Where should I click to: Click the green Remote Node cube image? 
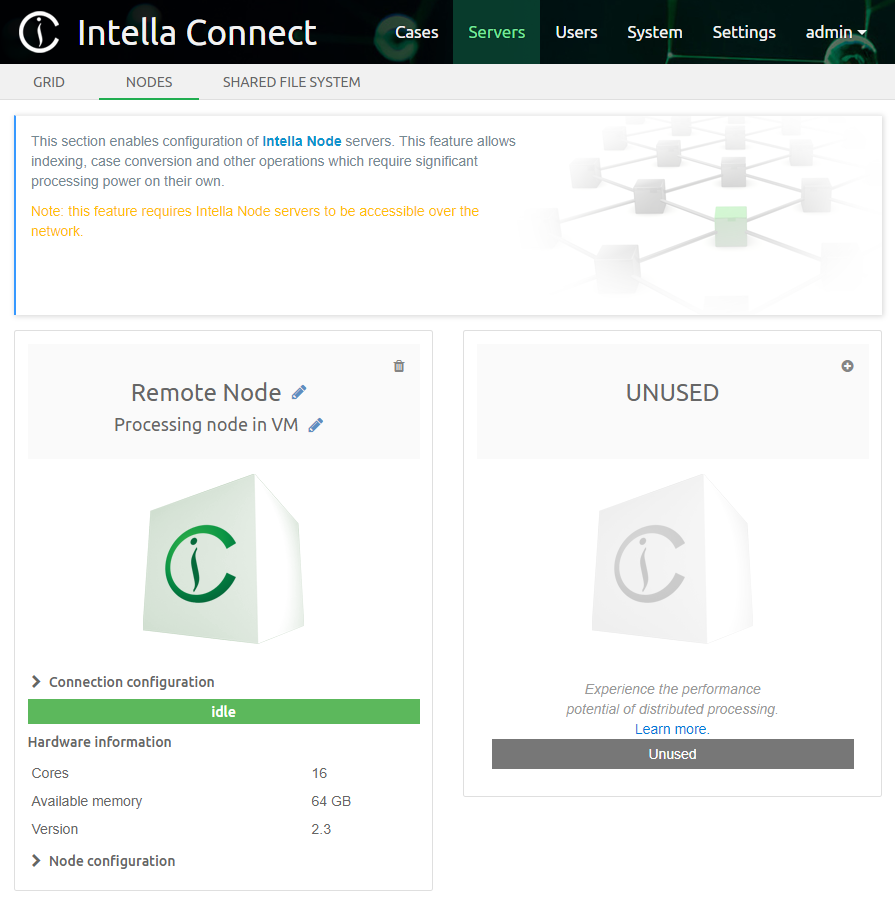tap(224, 558)
